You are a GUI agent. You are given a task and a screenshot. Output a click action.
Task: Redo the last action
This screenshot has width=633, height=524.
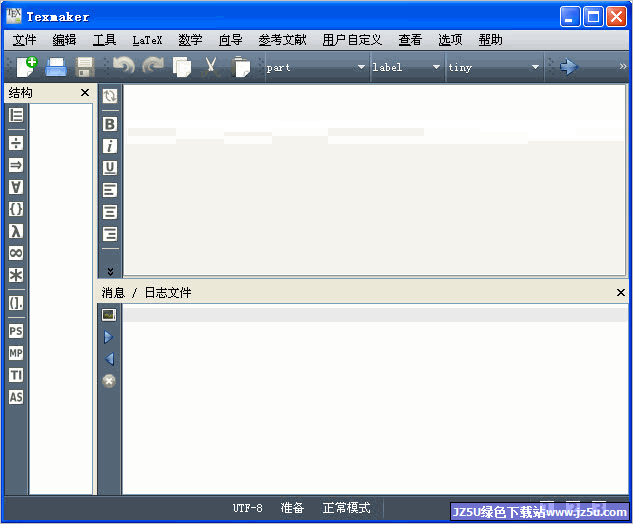[x=153, y=66]
